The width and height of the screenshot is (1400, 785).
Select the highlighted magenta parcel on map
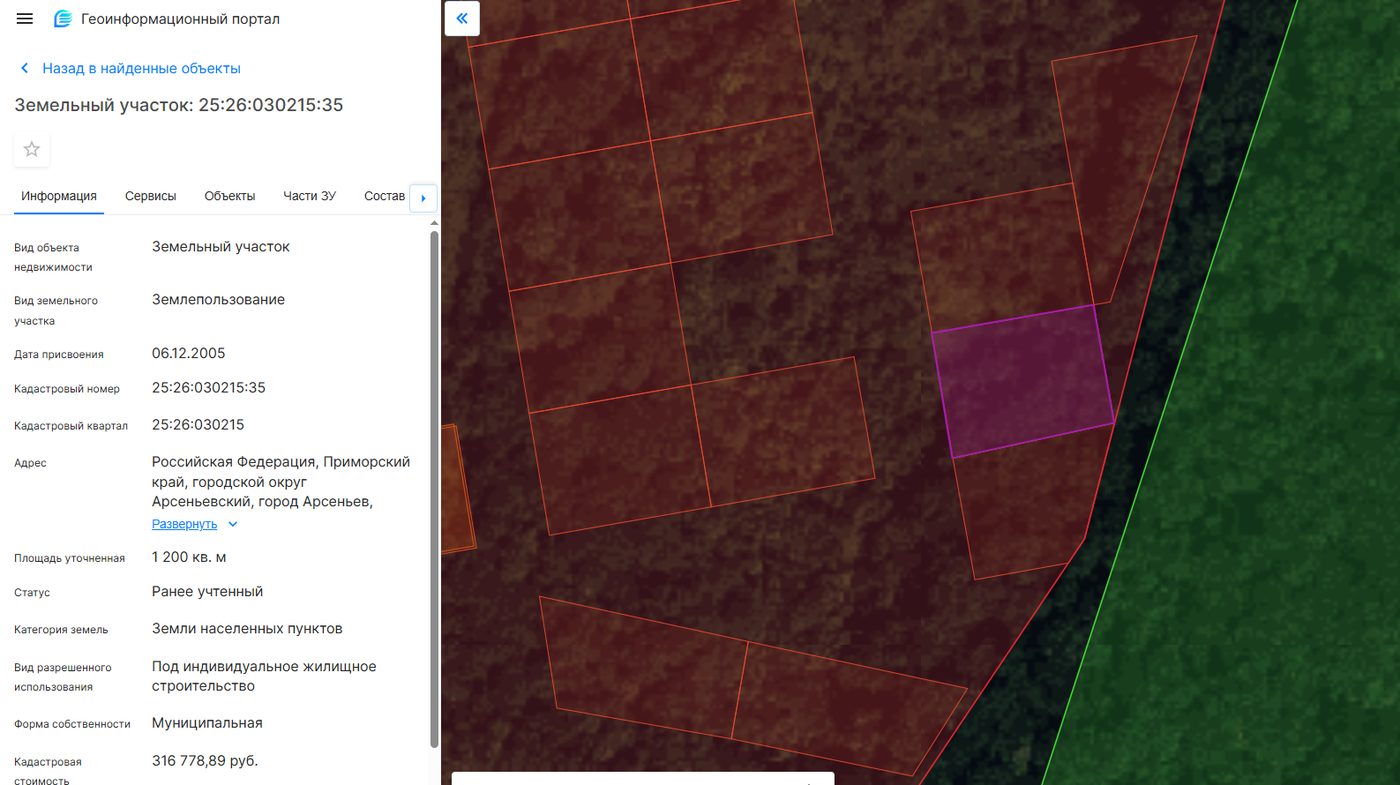pyautogui.click(x=1022, y=381)
